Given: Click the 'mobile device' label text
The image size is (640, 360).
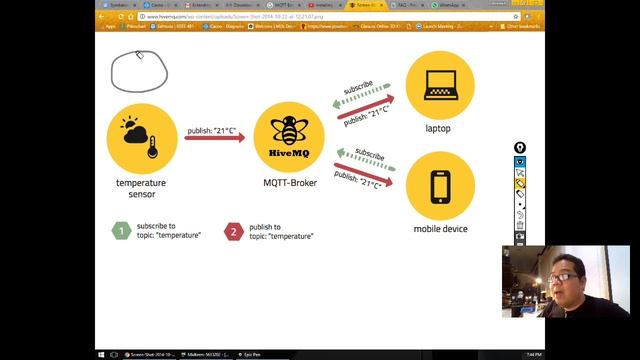Looking at the screenshot, I should click(x=440, y=229).
